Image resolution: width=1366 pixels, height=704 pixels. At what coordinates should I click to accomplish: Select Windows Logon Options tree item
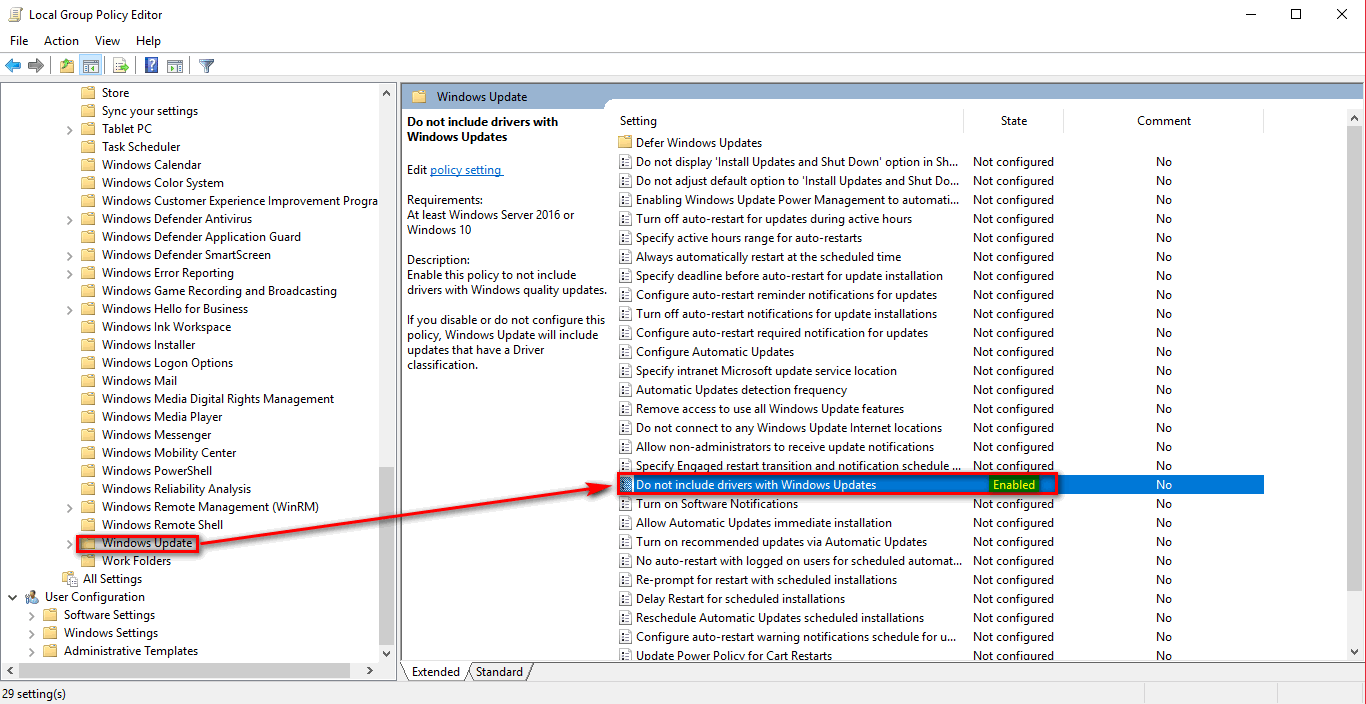pyautogui.click(x=167, y=363)
